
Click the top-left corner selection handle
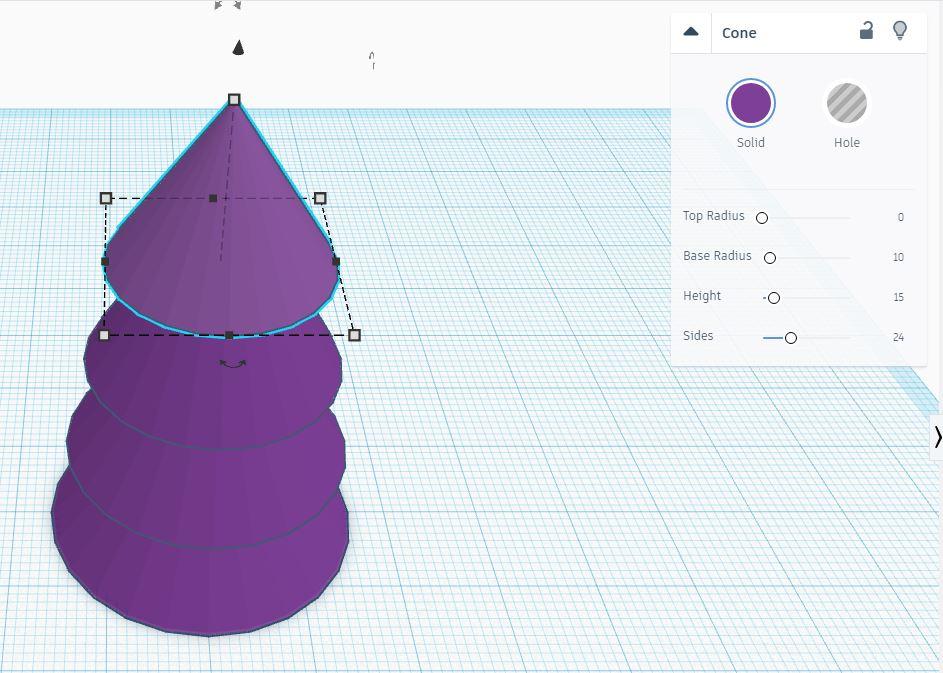click(x=106, y=198)
